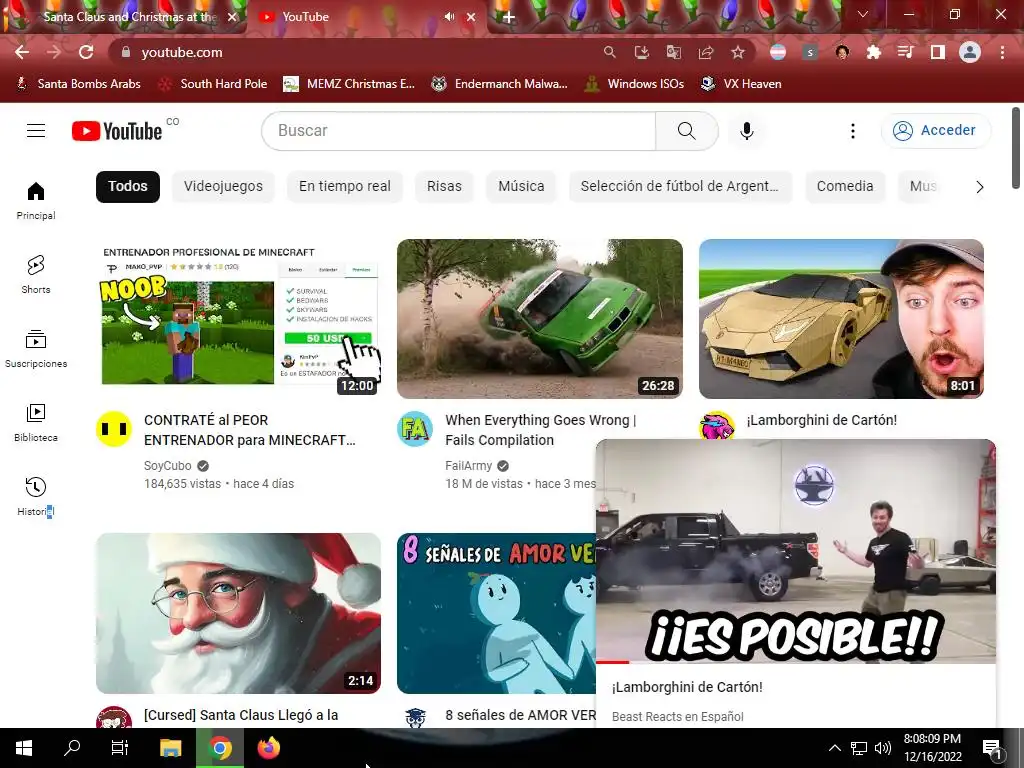Open a new browser tab
Viewport: 1024px width, 768px height.
(509, 18)
